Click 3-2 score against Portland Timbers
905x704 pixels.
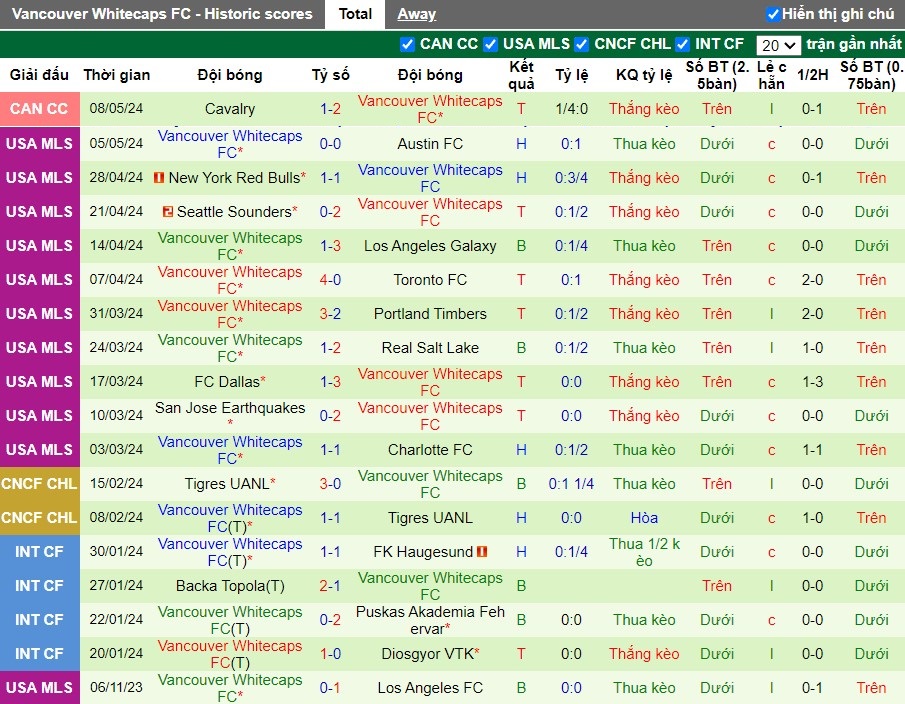click(x=330, y=314)
